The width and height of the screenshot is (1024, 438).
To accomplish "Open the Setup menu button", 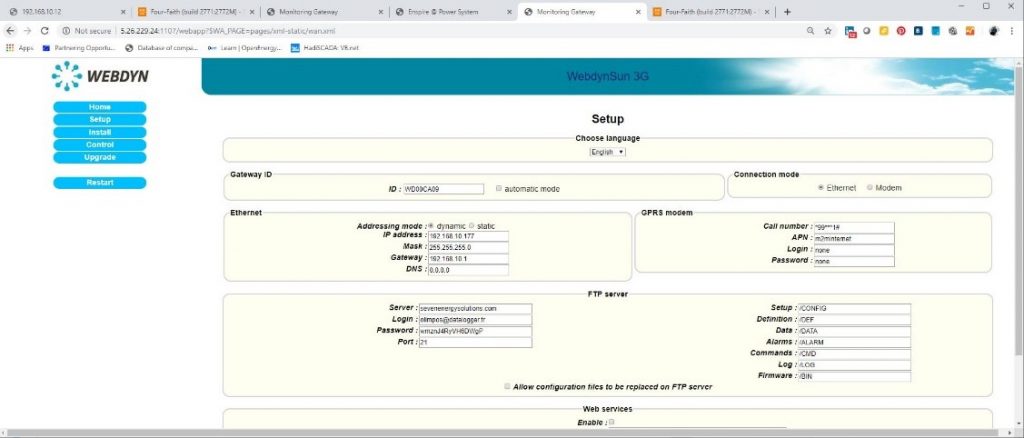I will 100,119.
